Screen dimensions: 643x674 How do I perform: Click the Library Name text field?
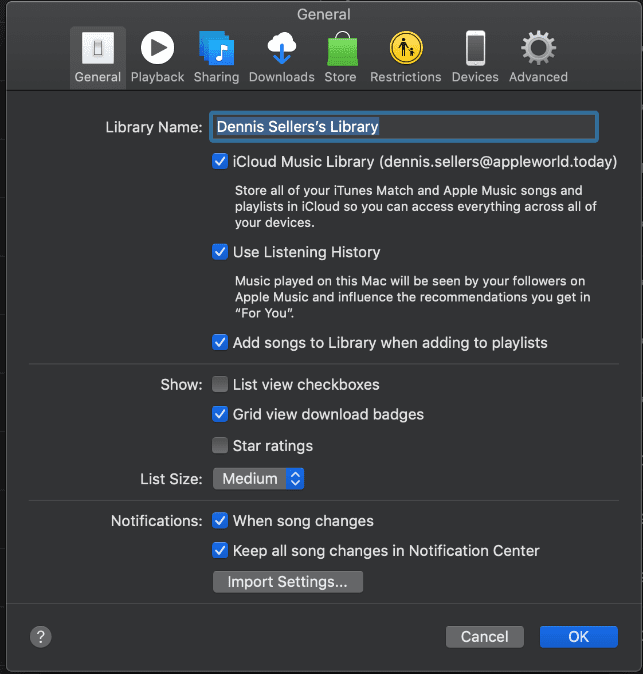click(x=404, y=127)
